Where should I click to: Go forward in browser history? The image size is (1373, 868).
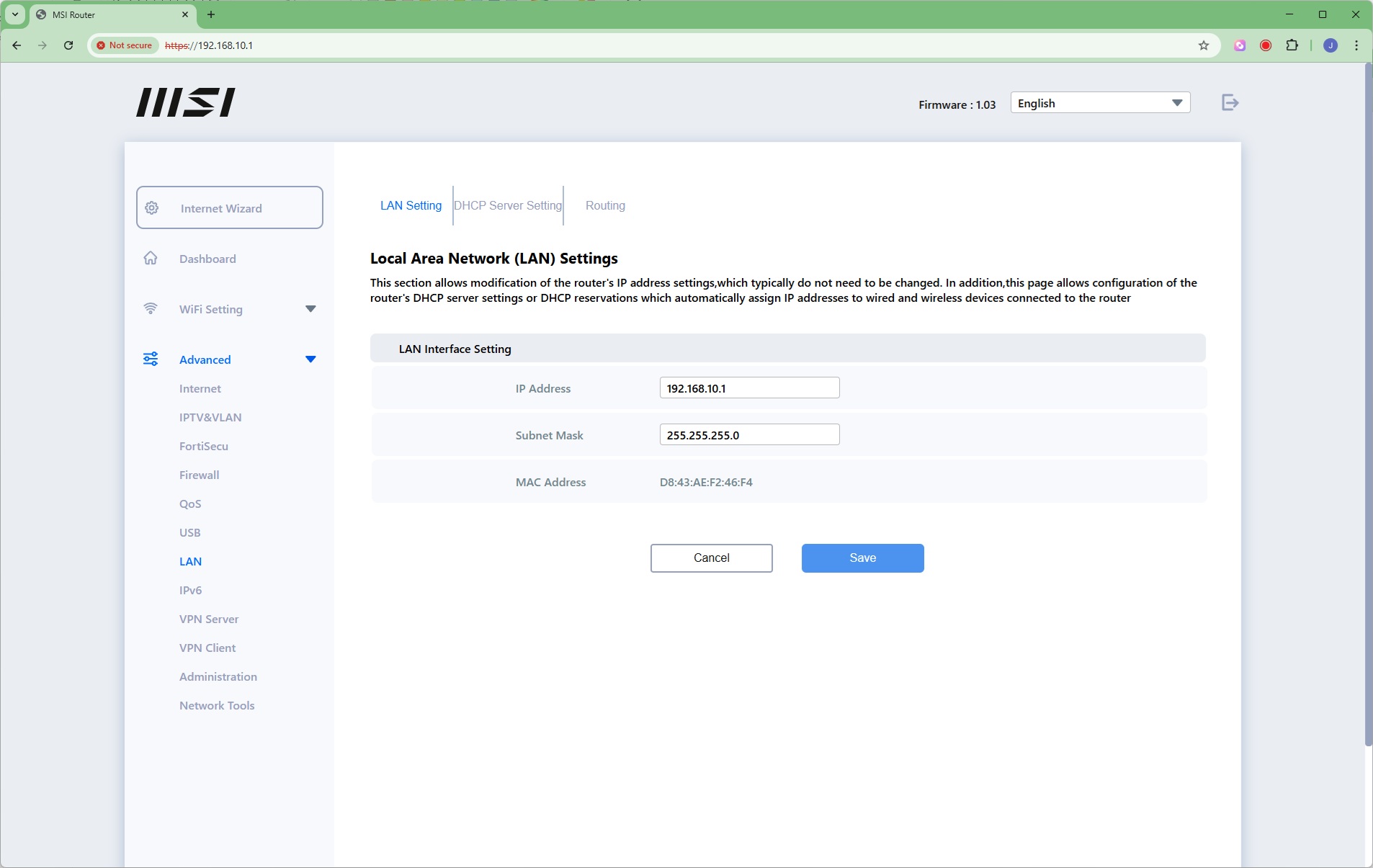(x=43, y=45)
